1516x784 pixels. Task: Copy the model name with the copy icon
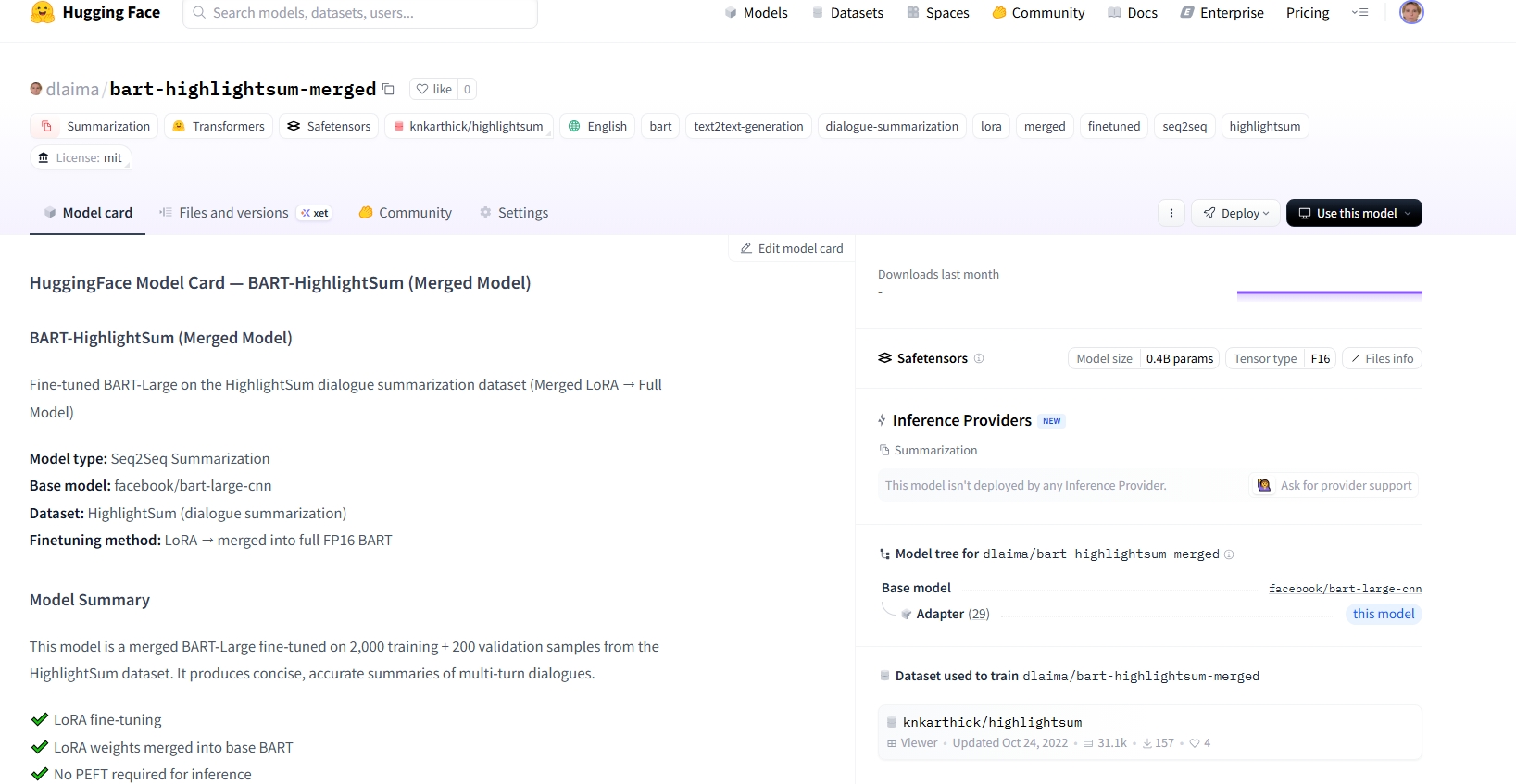(x=389, y=90)
